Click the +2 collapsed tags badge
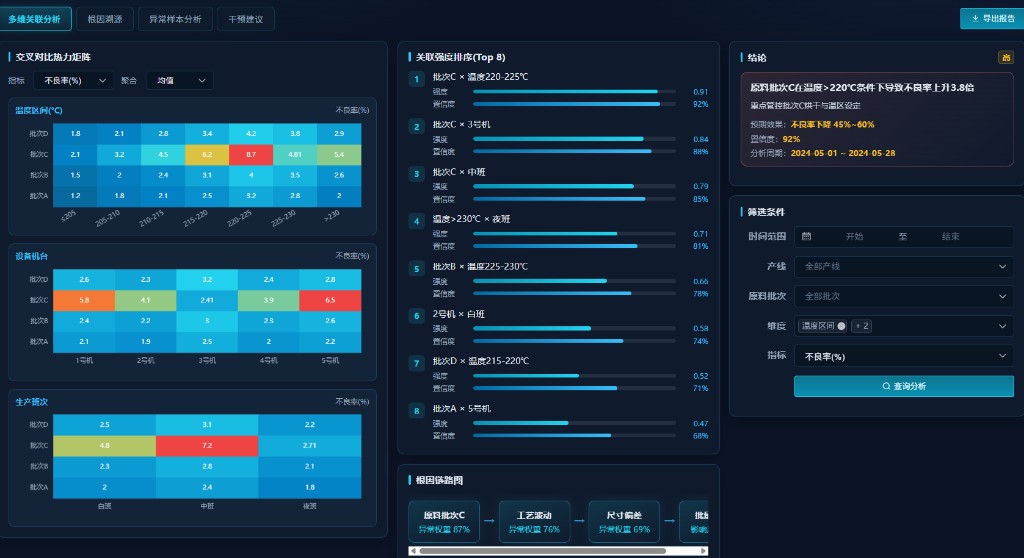 (x=861, y=326)
